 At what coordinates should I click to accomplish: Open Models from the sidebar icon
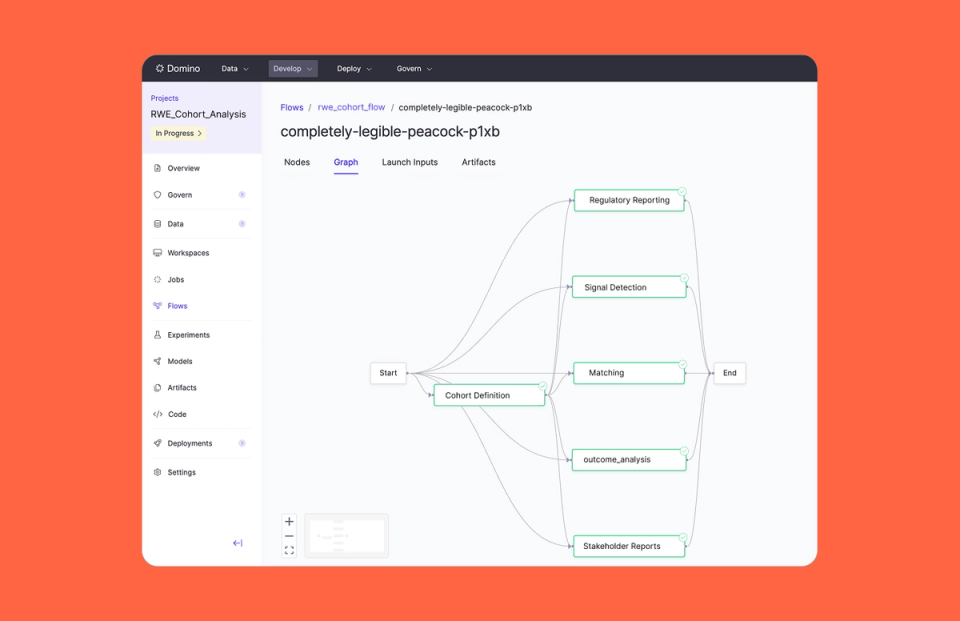click(x=157, y=361)
